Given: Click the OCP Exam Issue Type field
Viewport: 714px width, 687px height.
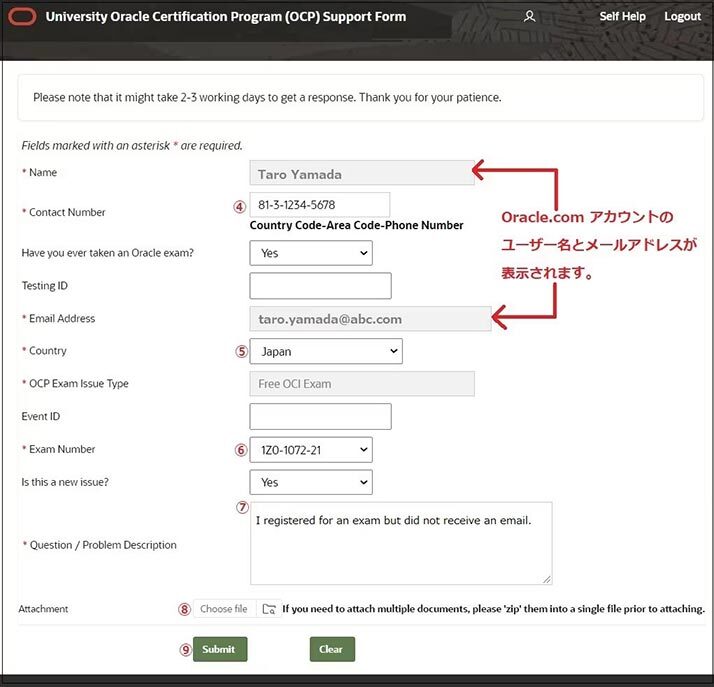Looking at the screenshot, I should 362,384.
